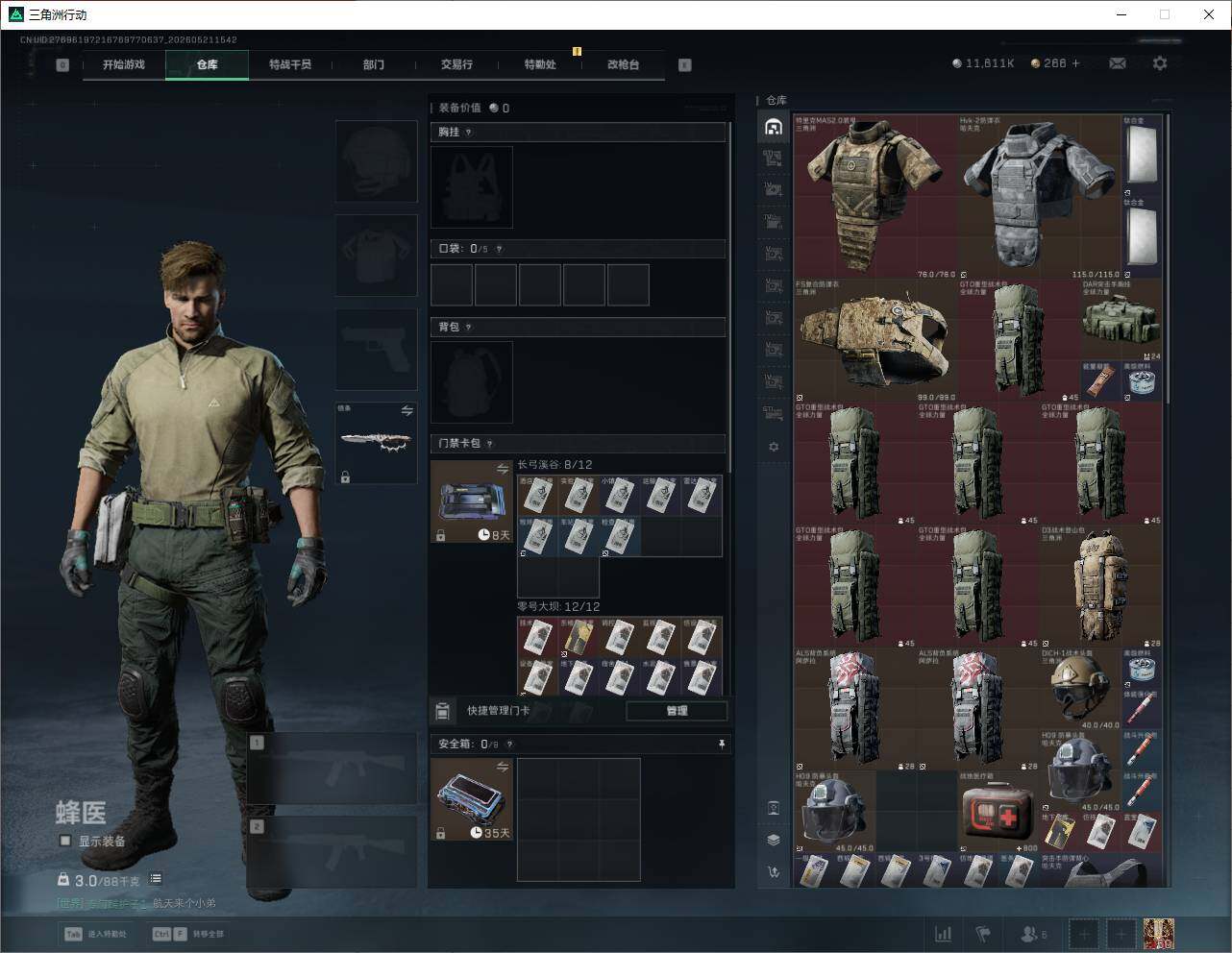Click the help icon next to 胸挂
The width and height of the screenshot is (1232, 953).
(468, 133)
